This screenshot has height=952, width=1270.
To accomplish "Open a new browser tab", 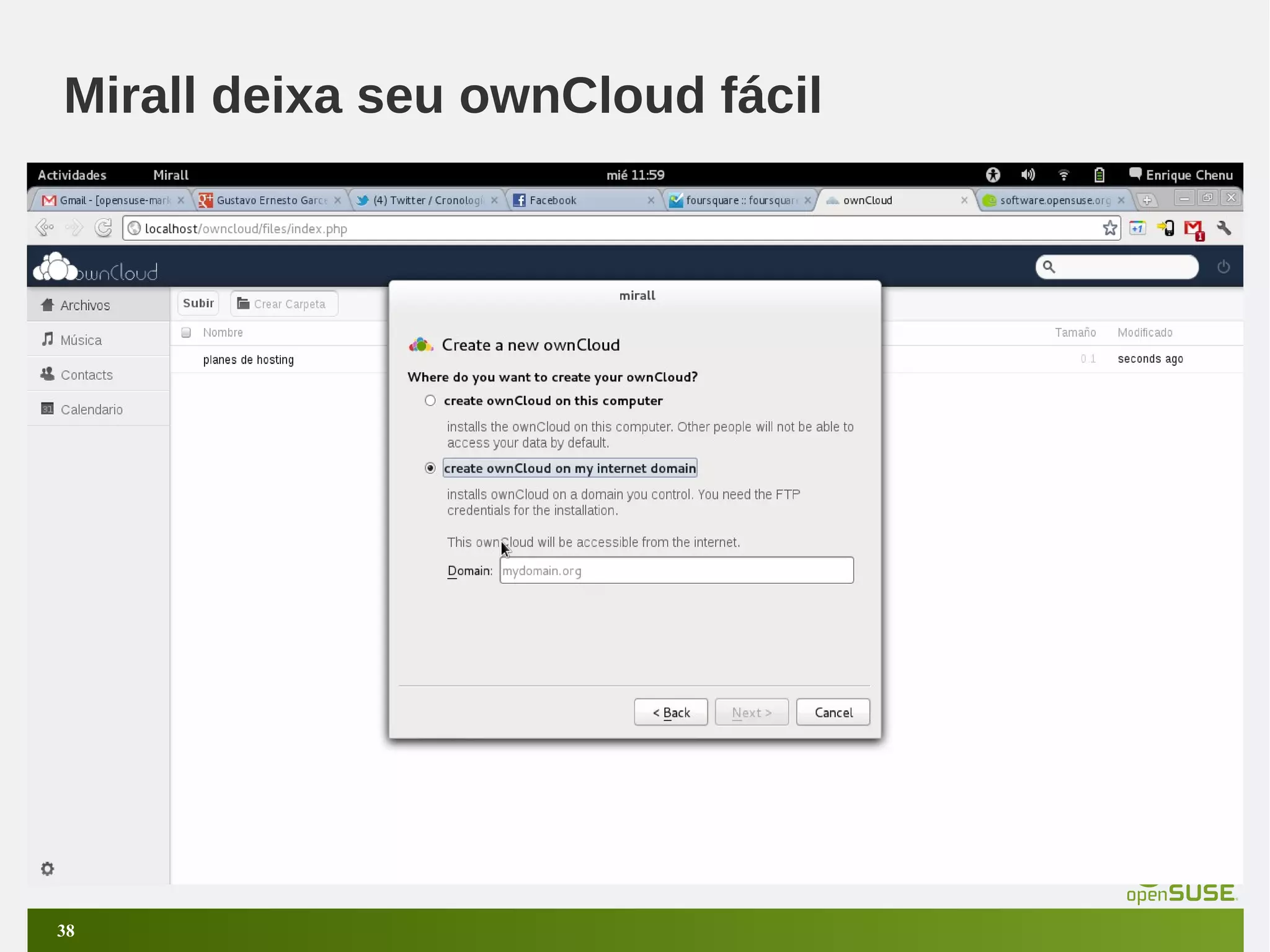I will (x=1147, y=200).
